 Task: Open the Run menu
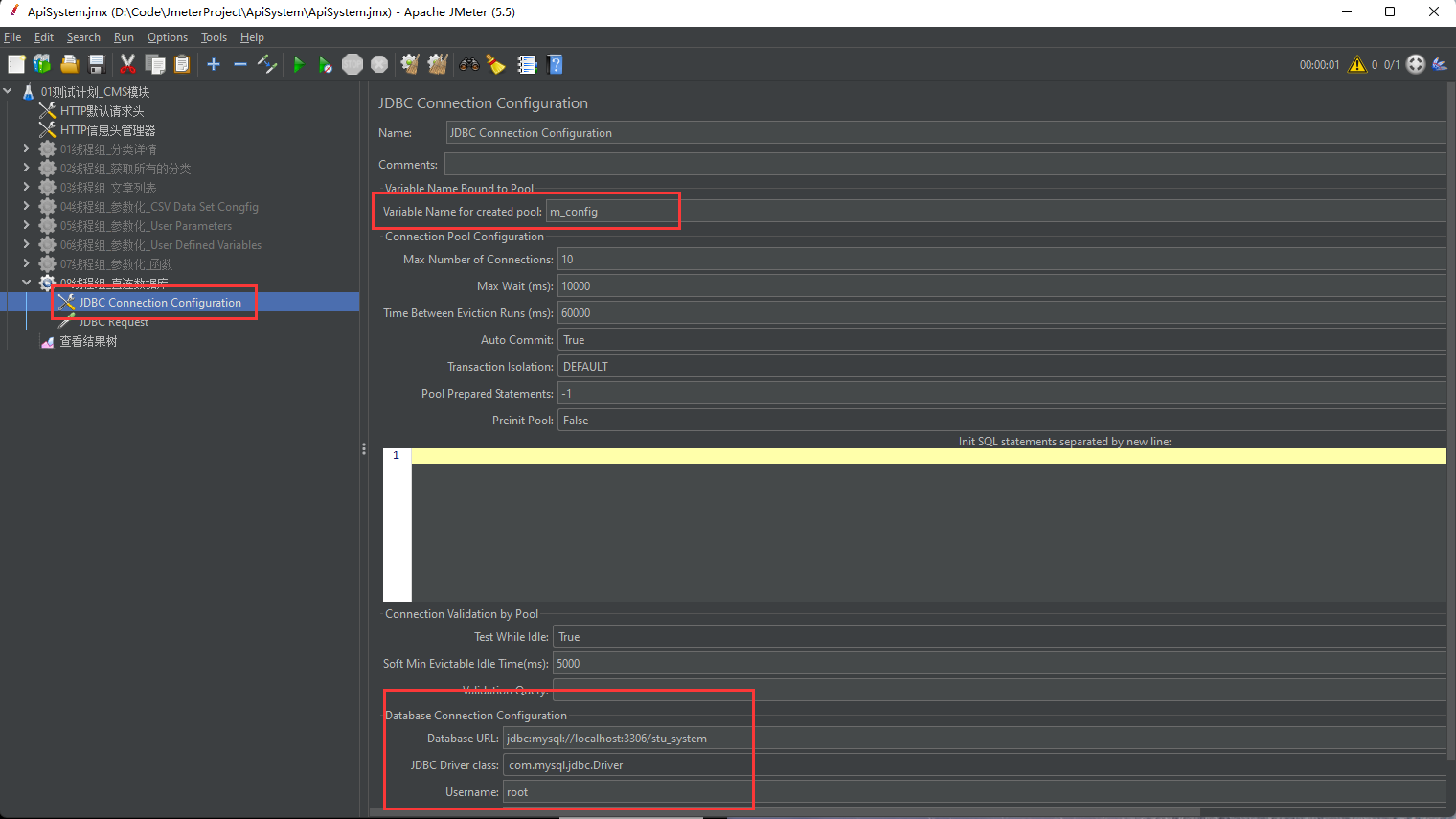point(124,37)
